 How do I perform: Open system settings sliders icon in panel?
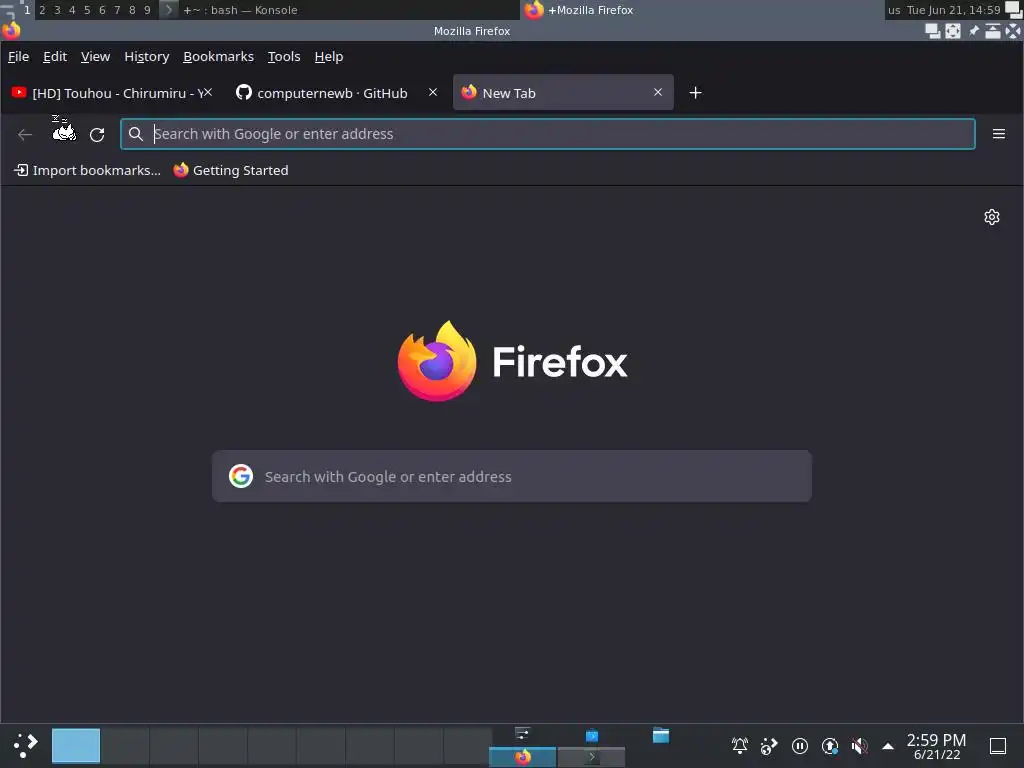(x=522, y=735)
